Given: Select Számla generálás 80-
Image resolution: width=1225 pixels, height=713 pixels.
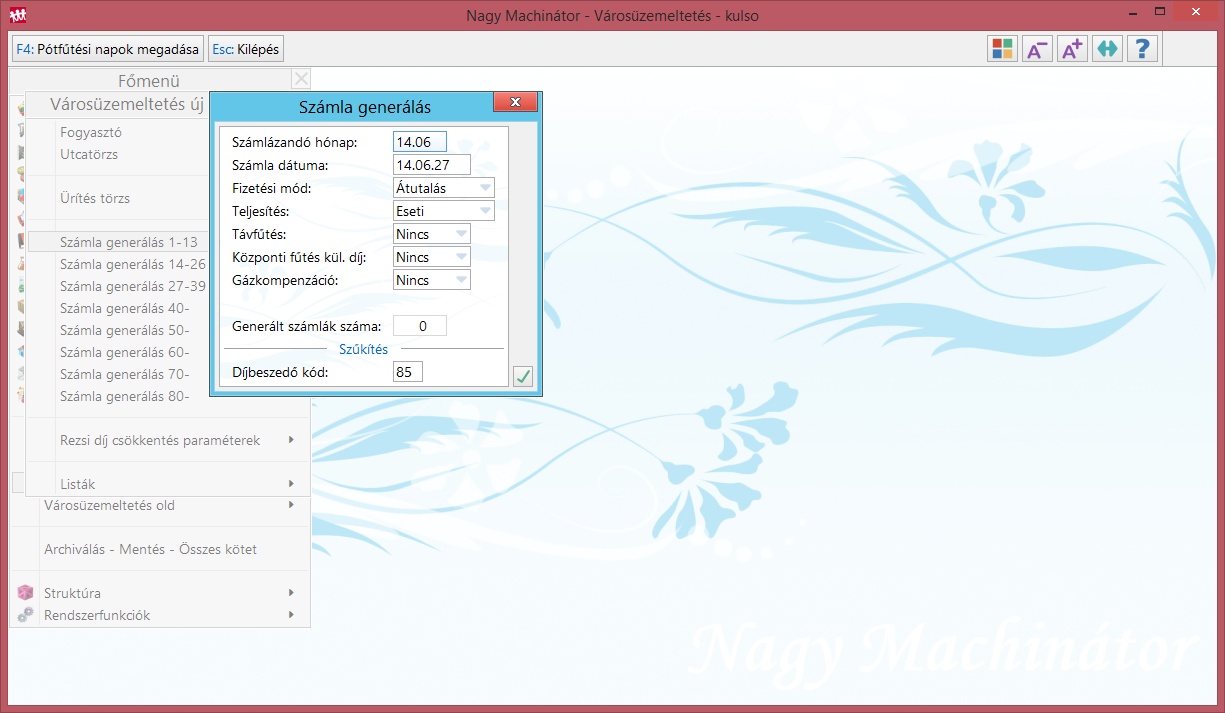Looking at the screenshot, I should [x=125, y=396].
